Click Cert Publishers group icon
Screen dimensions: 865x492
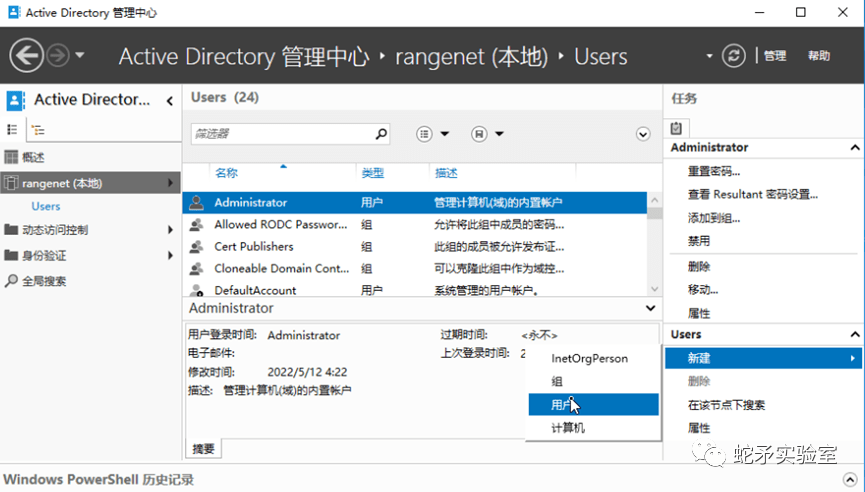[x=196, y=247]
